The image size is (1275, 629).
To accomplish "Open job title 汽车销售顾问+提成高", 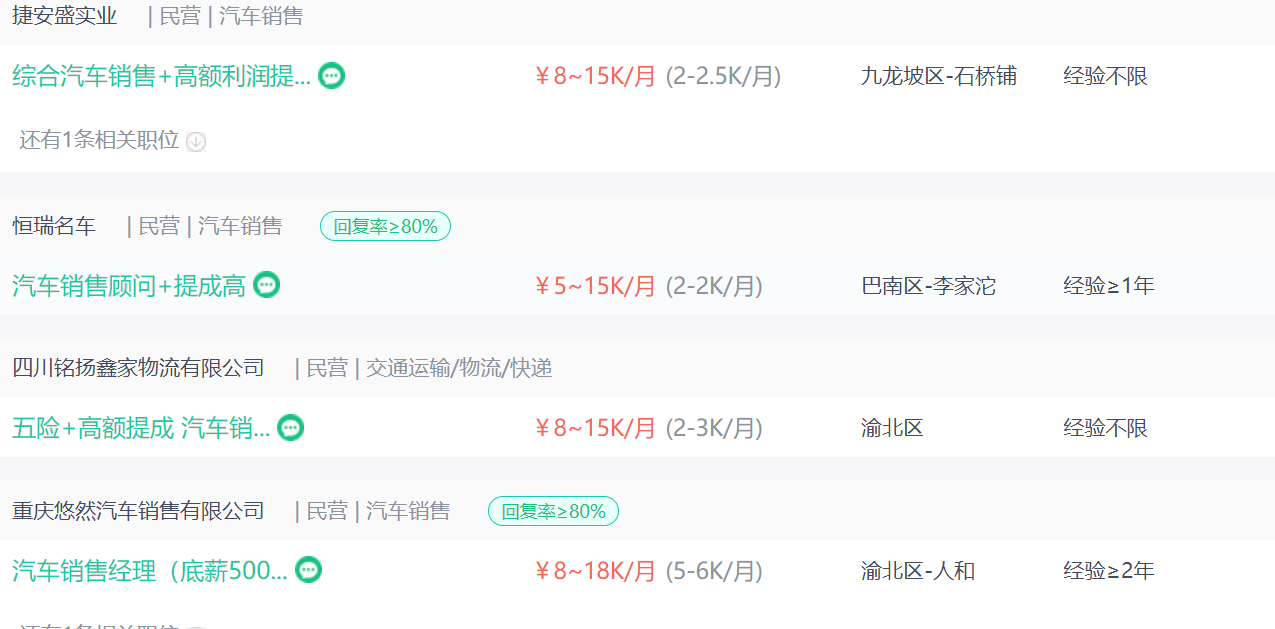I will pyautogui.click(x=129, y=286).
